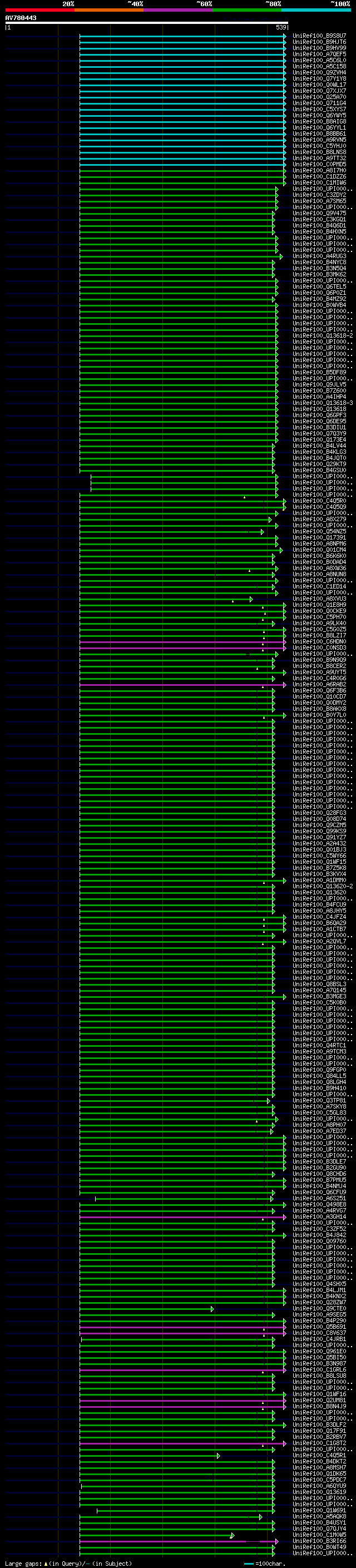Click UniRef100_C1MIW6 label
The width and height of the screenshot is (356, 1568).
point(319,182)
